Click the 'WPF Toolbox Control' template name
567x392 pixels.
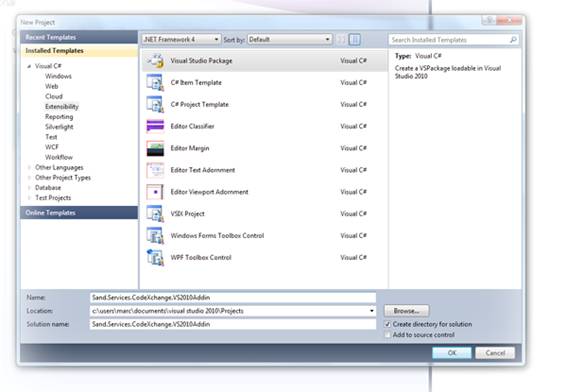click(x=201, y=257)
